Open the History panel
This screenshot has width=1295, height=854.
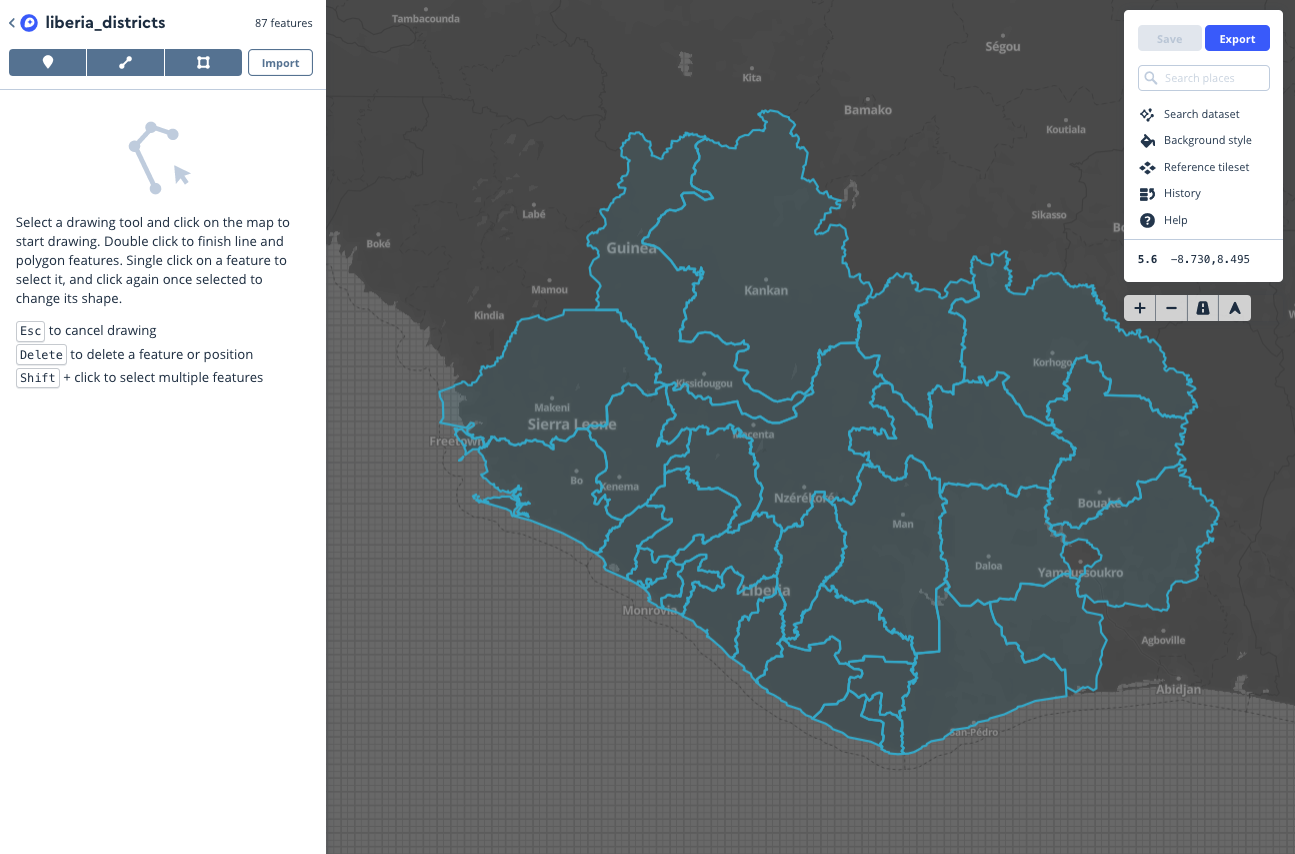tap(1182, 194)
